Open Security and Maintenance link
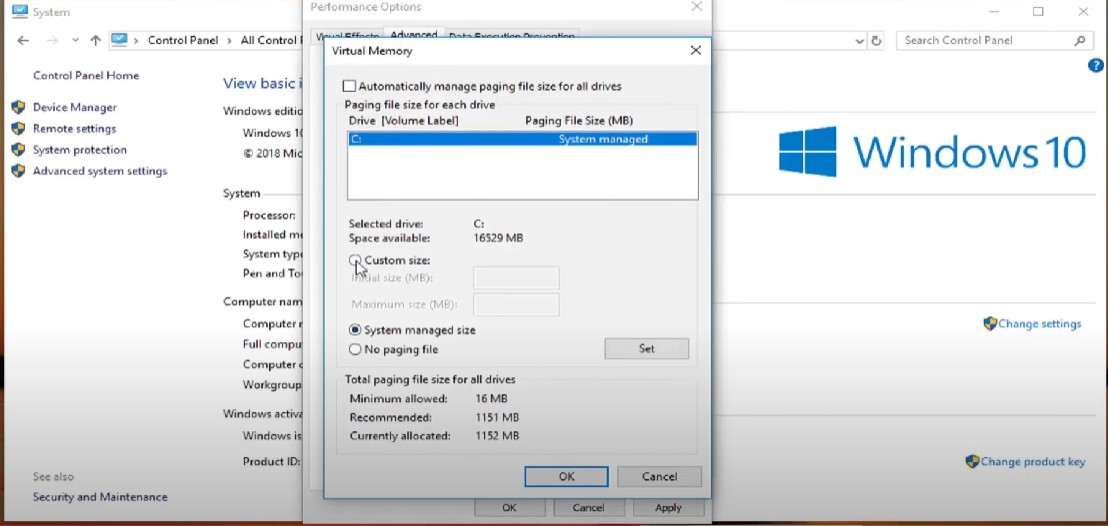 point(100,497)
